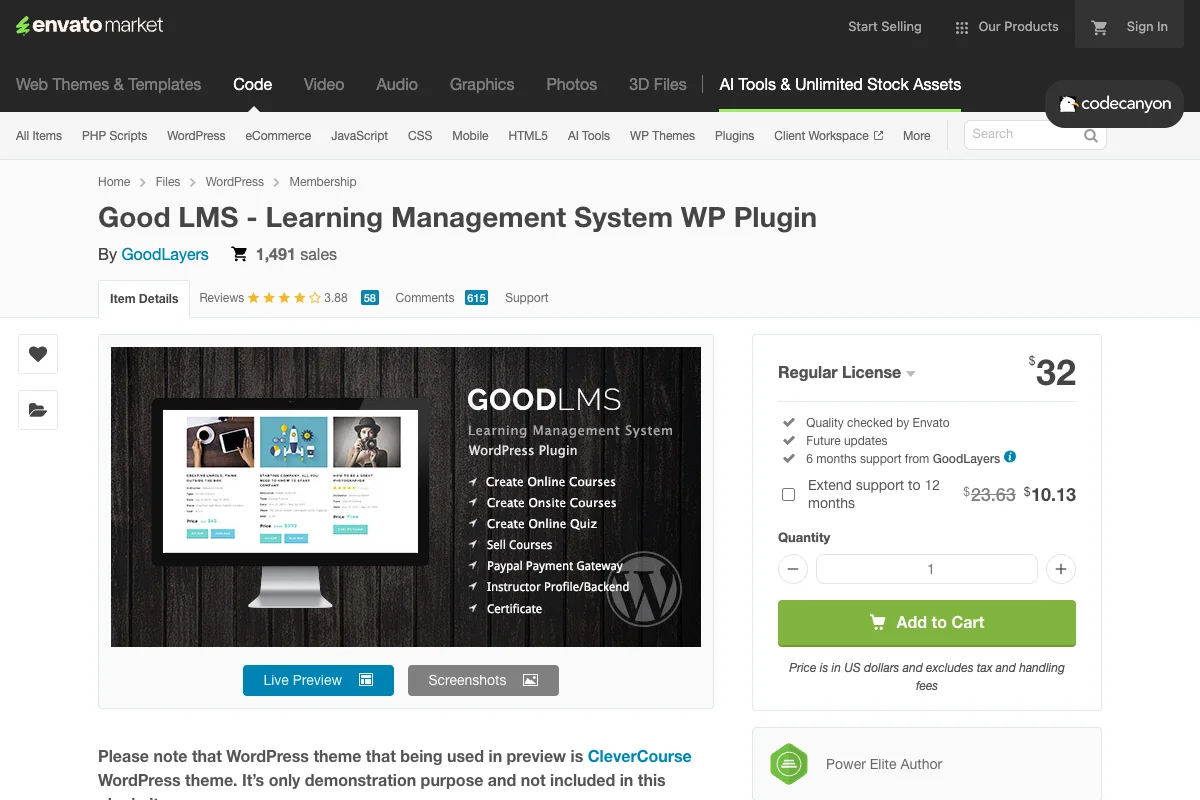Click WordPress breadcrumb link
This screenshot has width=1200, height=800.
point(235,182)
